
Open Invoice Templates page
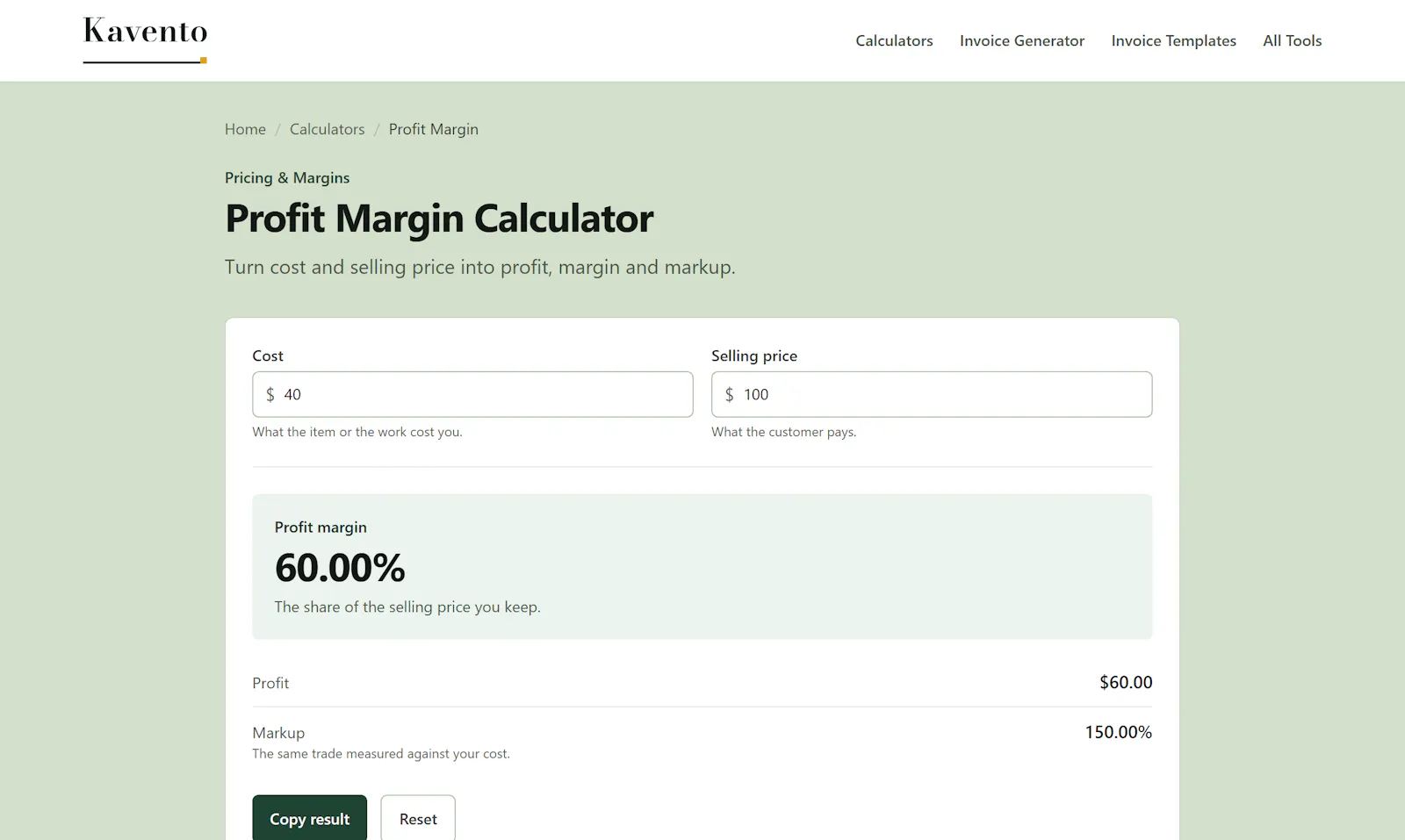1173,41
